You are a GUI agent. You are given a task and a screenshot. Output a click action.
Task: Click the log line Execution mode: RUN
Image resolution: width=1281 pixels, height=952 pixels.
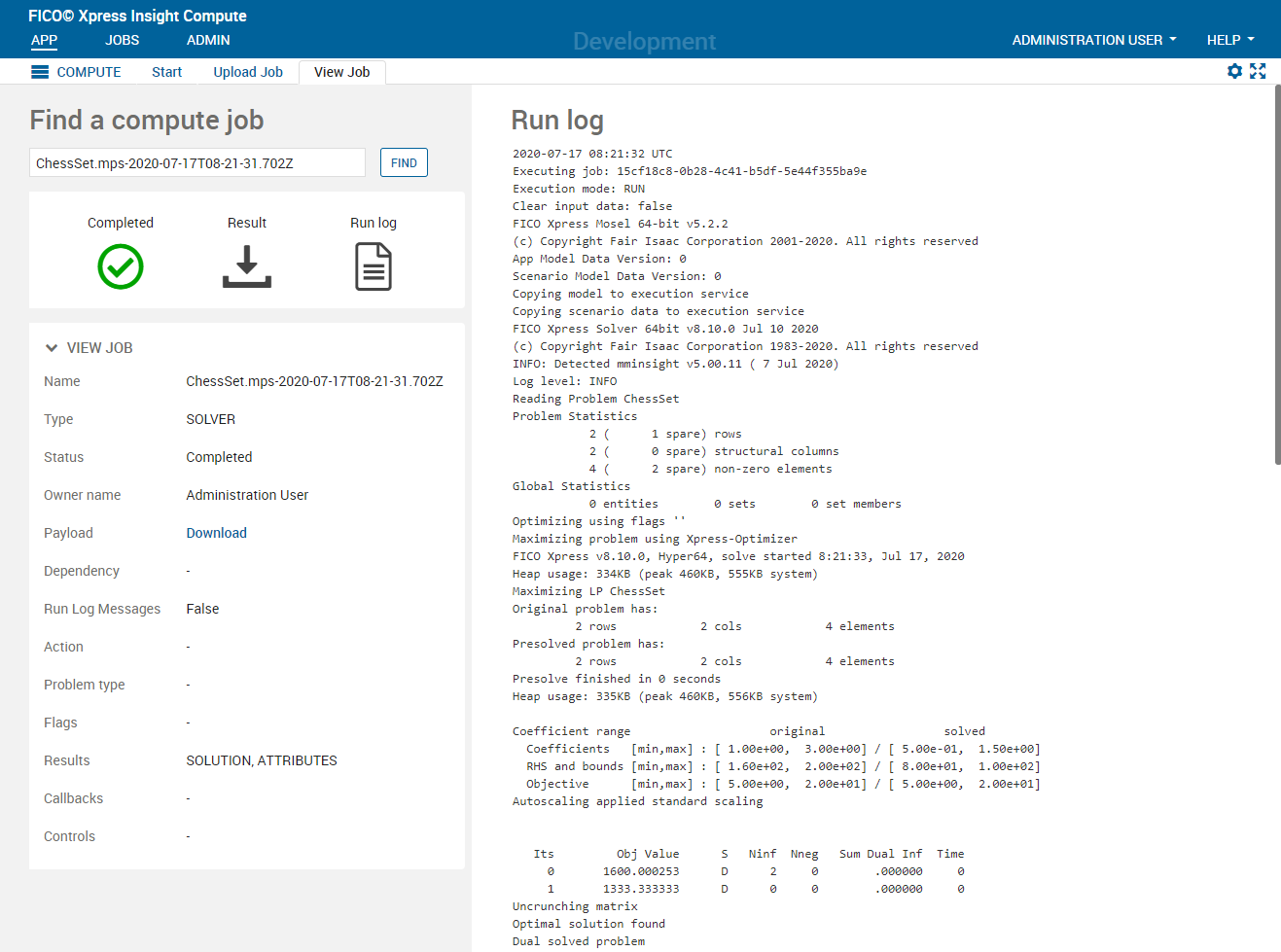coord(579,189)
